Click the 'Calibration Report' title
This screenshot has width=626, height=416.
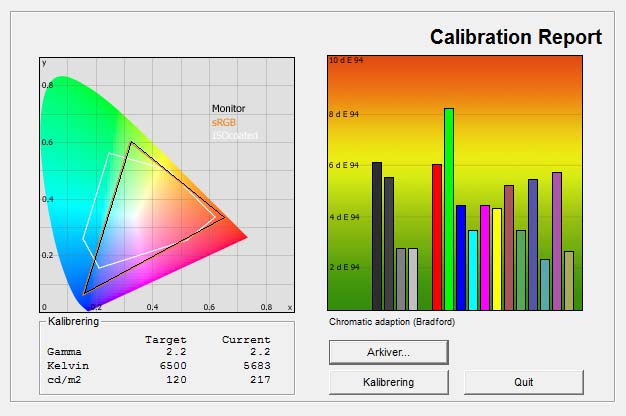pos(516,37)
